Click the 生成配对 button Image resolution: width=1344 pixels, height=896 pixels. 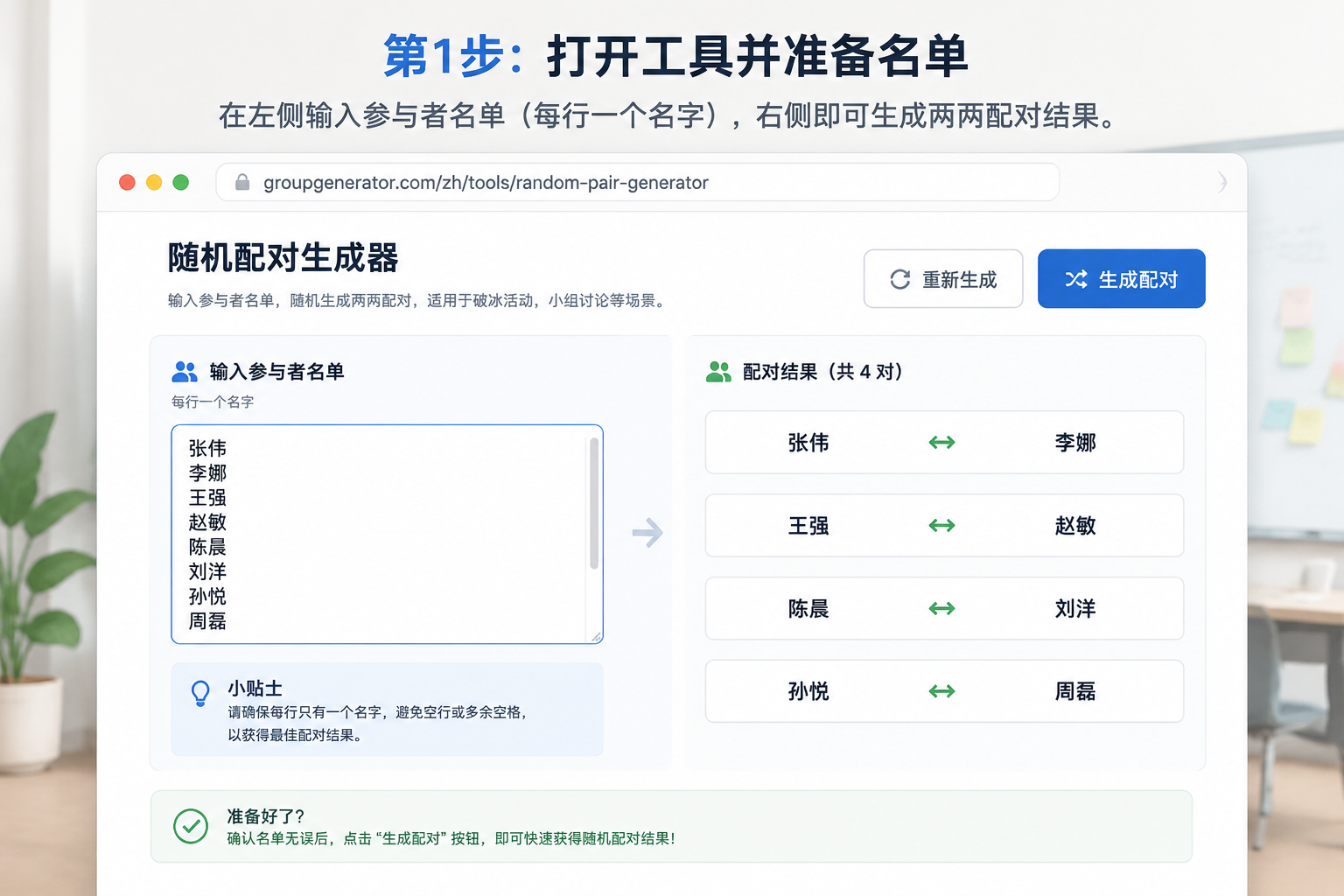[1121, 279]
